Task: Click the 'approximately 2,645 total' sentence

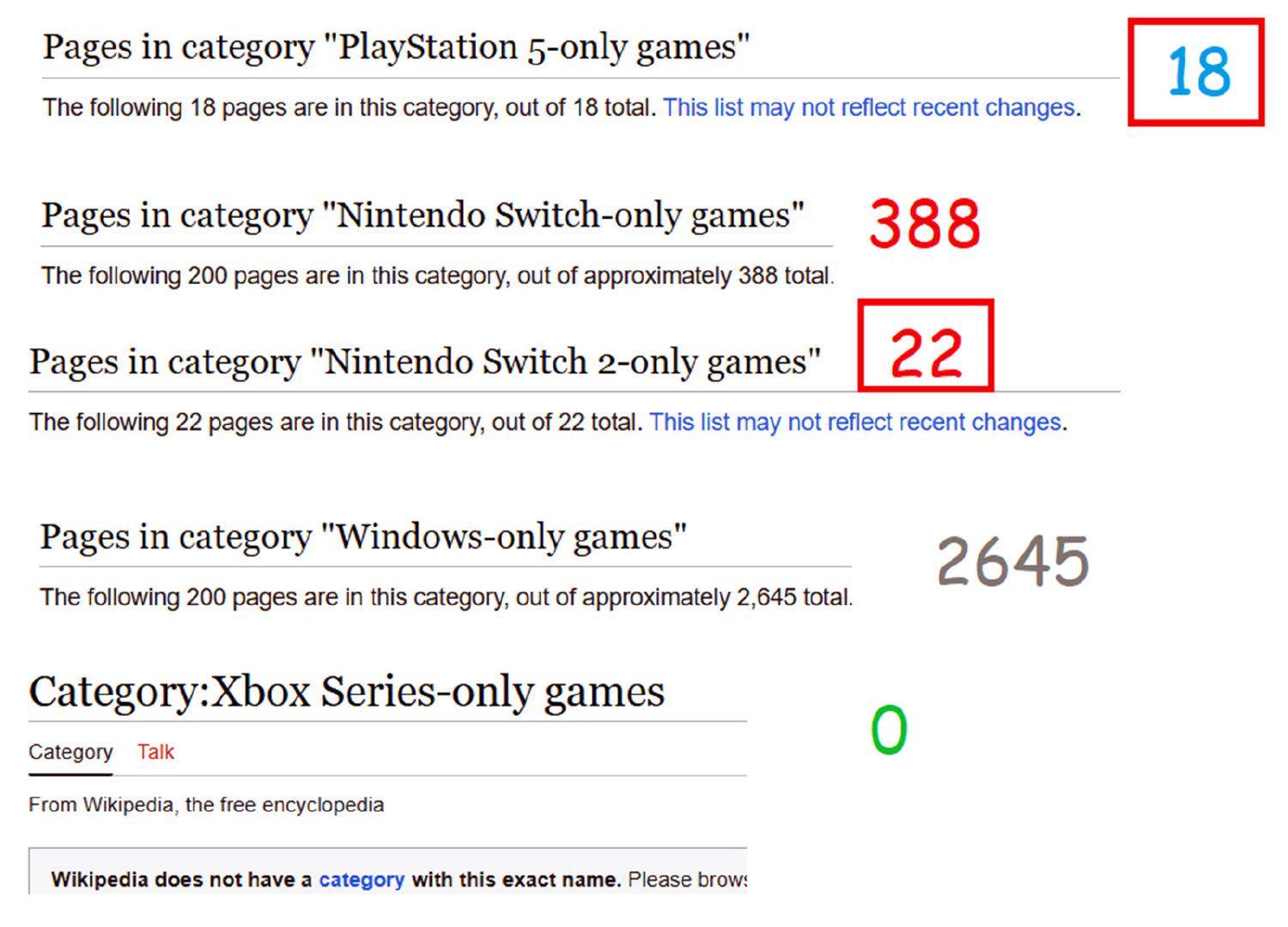Action: click(x=445, y=597)
